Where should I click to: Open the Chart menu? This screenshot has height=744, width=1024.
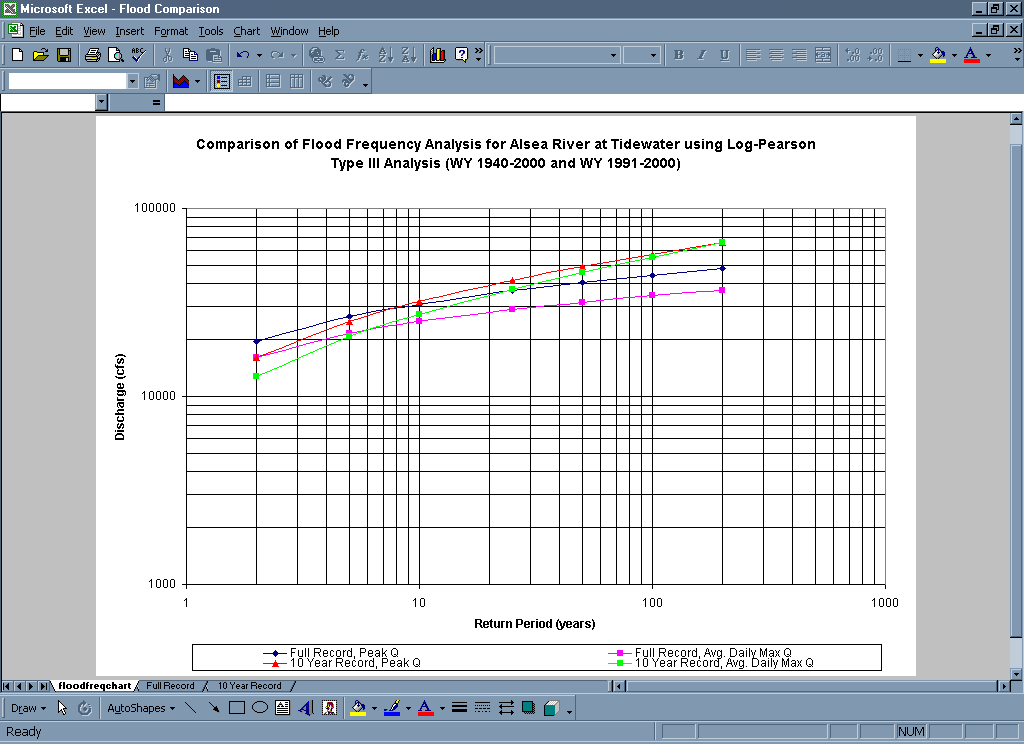click(x=246, y=31)
